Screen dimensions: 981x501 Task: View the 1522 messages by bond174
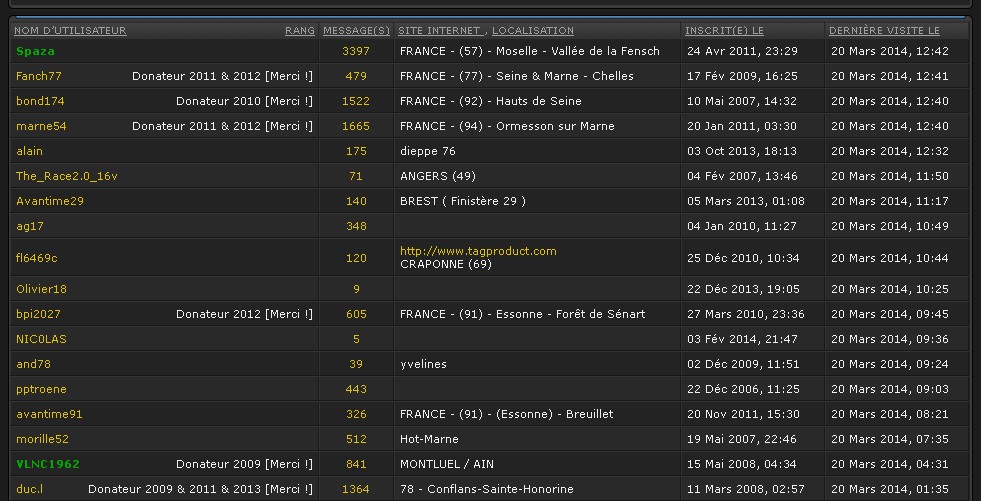point(356,101)
